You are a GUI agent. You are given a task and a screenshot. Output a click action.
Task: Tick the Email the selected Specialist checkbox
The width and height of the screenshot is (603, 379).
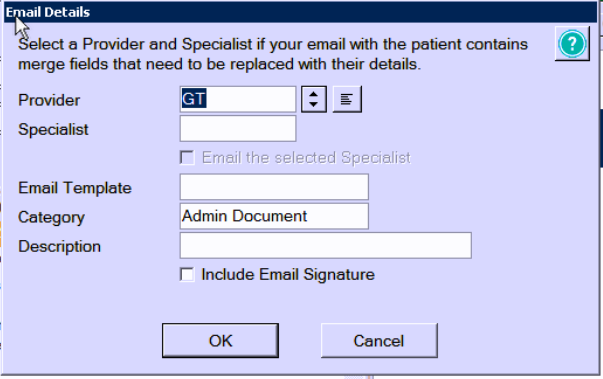click(187, 158)
